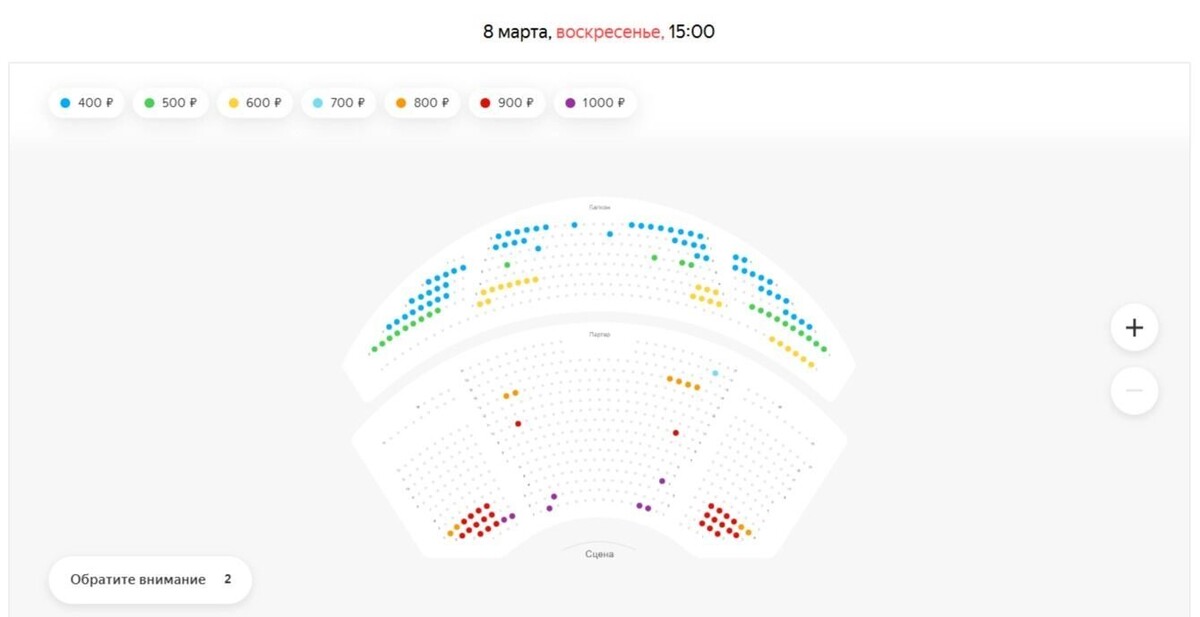This screenshot has width=1200, height=617.
Task: Click the Балкон section label
Action: pyautogui.click(x=598, y=208)
